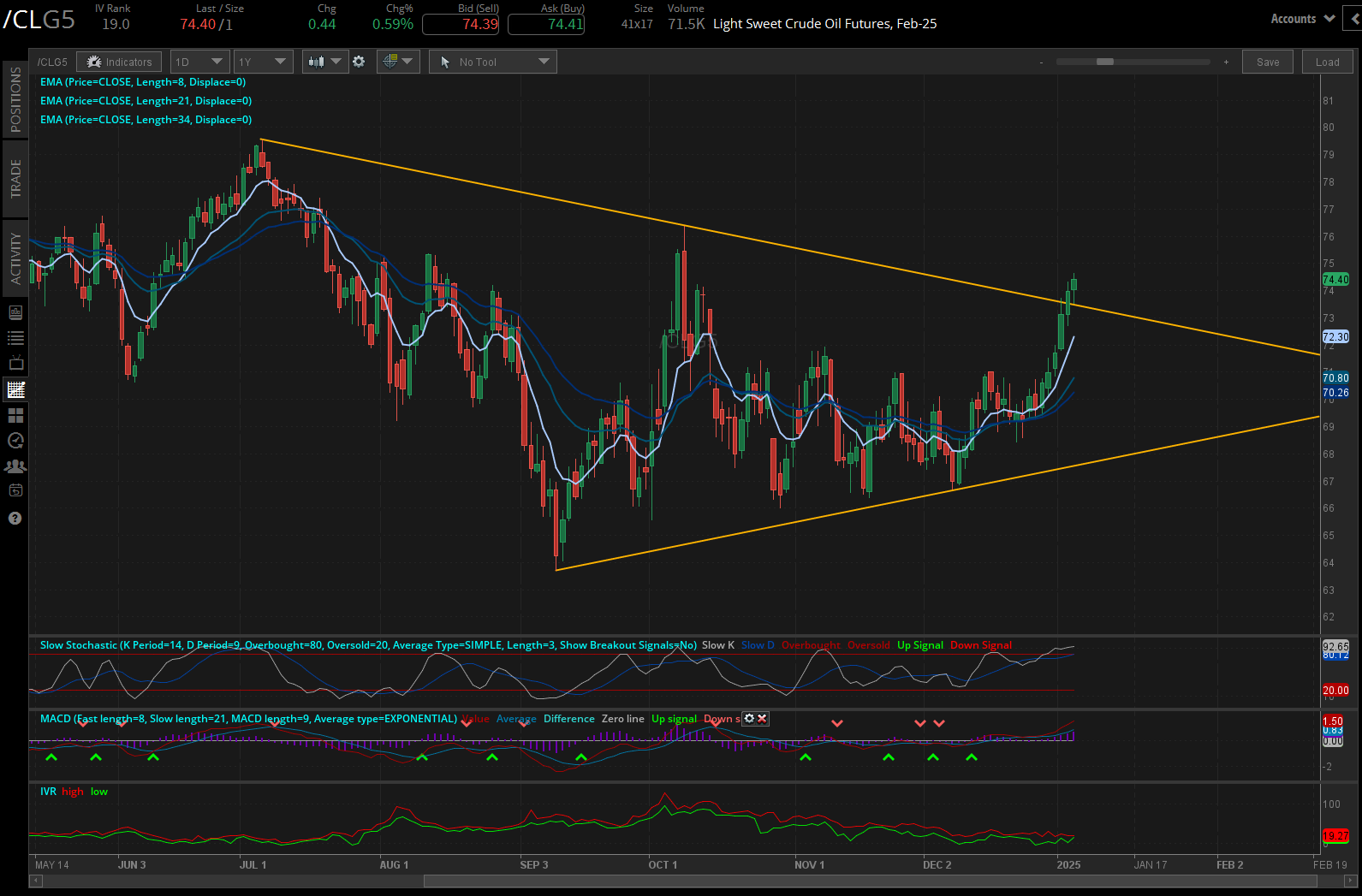Image resolution: width=1362 pixels, height=896 pixels.
Task: Click the Volume 71.5K value
Action: click(x=687, y=24)
